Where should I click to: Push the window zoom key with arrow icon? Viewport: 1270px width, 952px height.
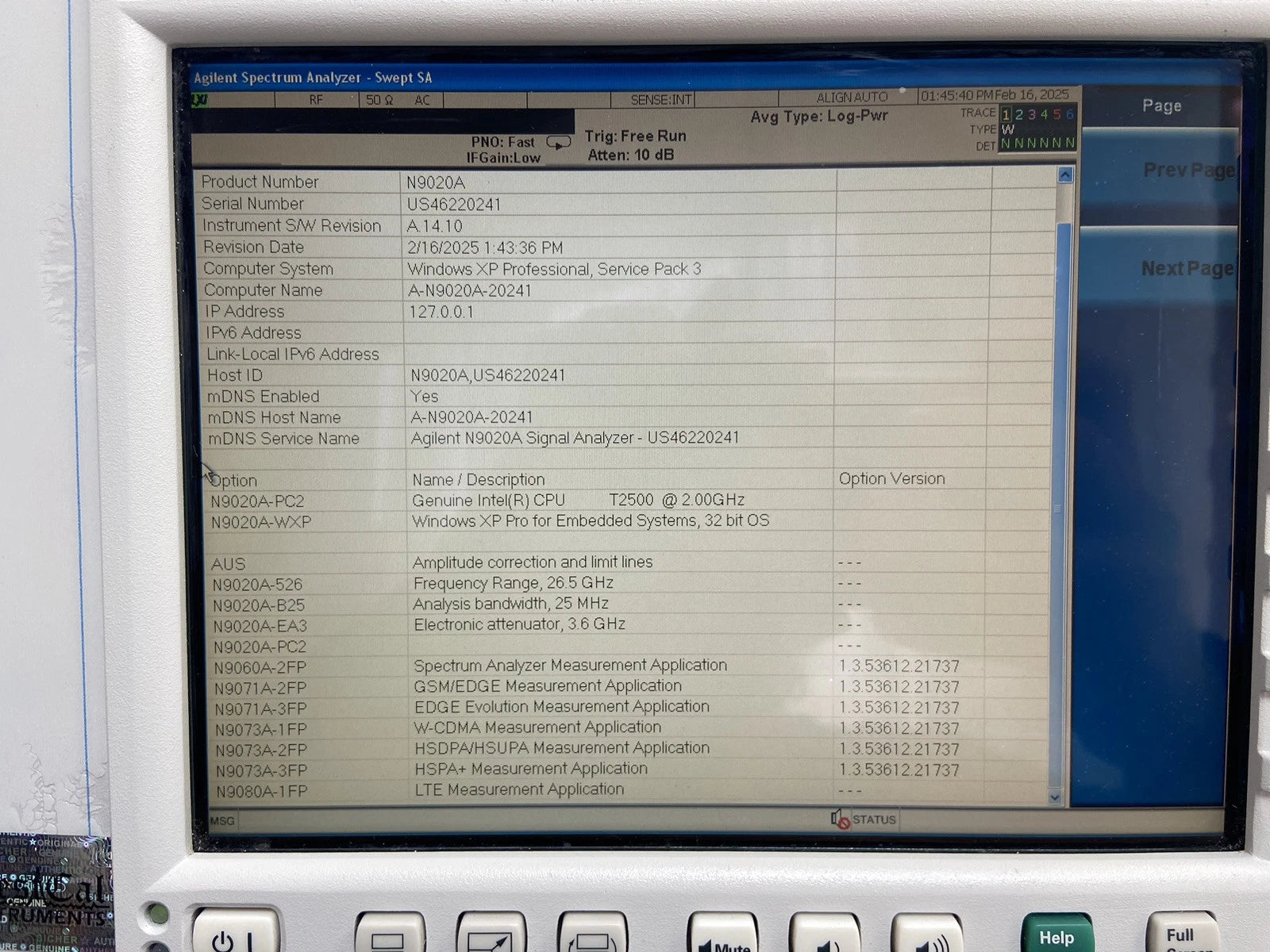coord(491,934)
